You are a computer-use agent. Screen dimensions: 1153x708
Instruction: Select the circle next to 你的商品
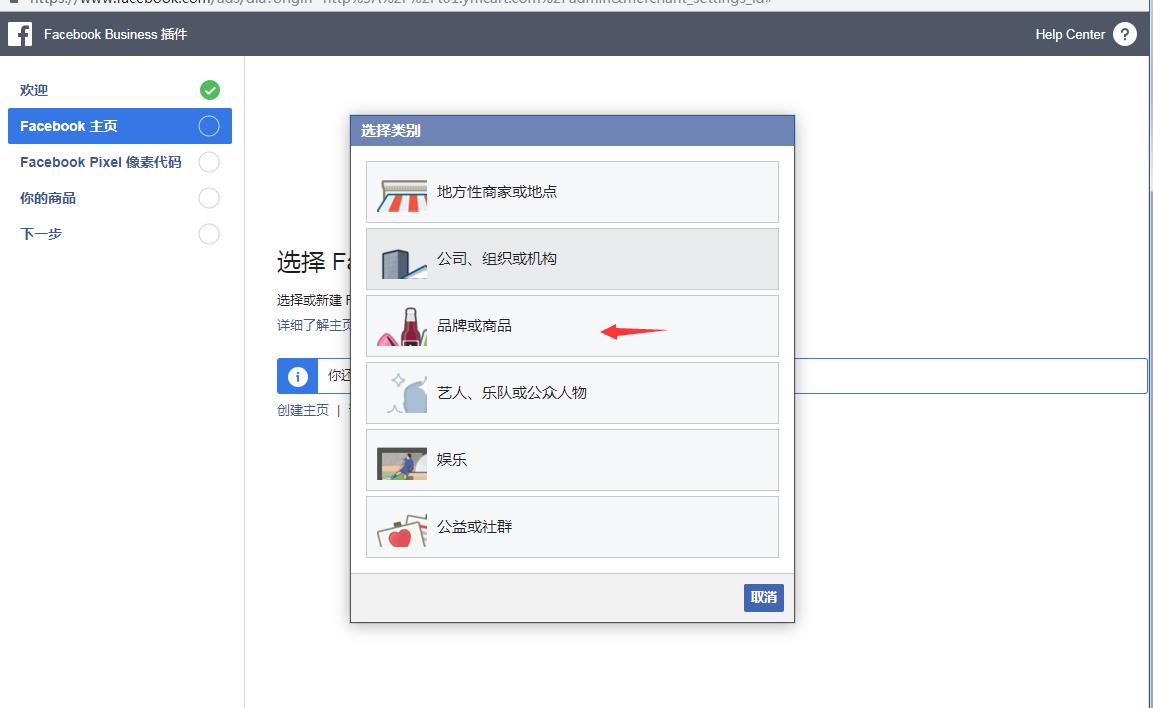[209, 198]
